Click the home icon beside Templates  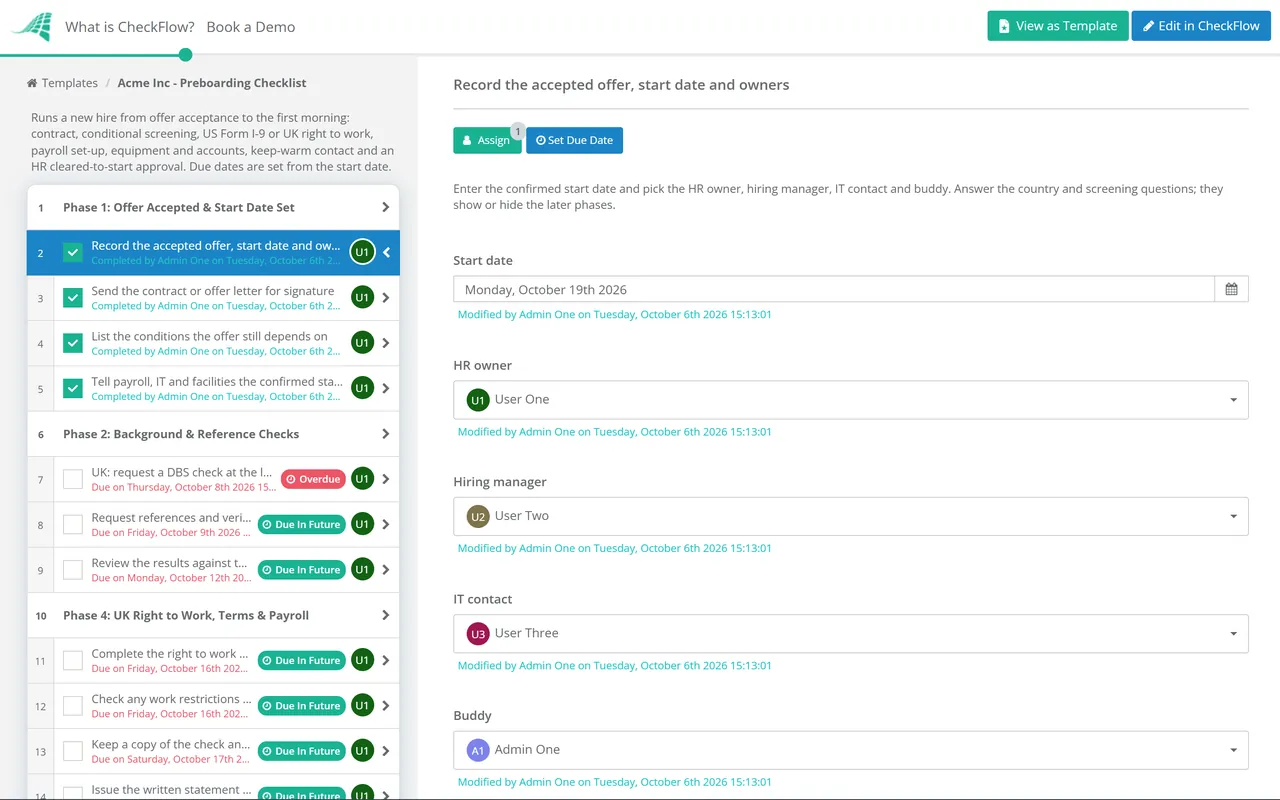pyautogui.click(x=32, y=83)
